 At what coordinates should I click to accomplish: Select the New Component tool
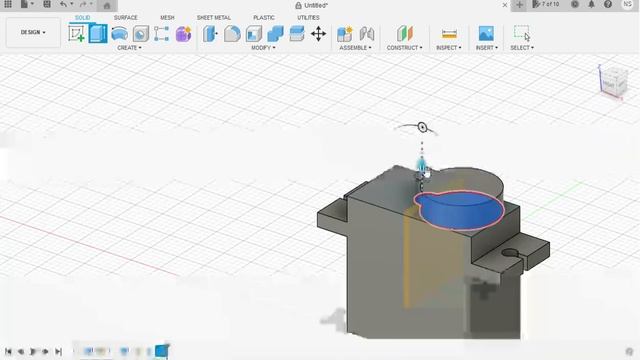[345, 34]
